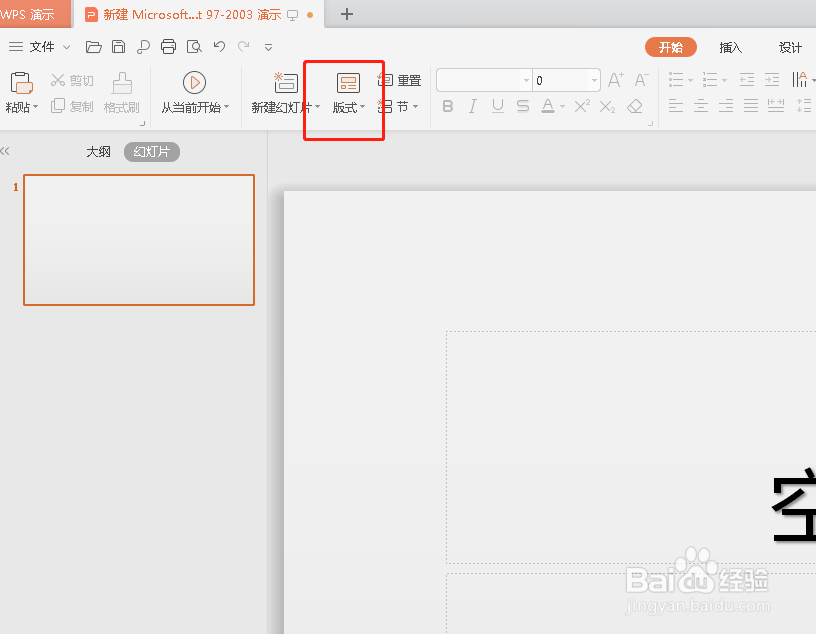Click the Redo arrow icon
816x634 pixels.
pyautogui.click(x=244, y=47)
